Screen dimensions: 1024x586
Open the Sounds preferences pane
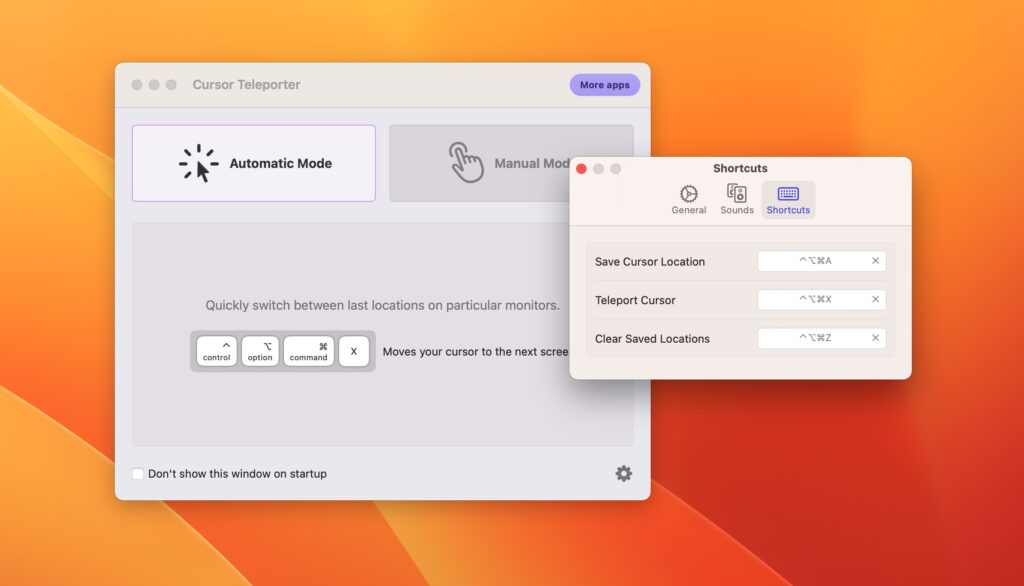click(737, 195)
